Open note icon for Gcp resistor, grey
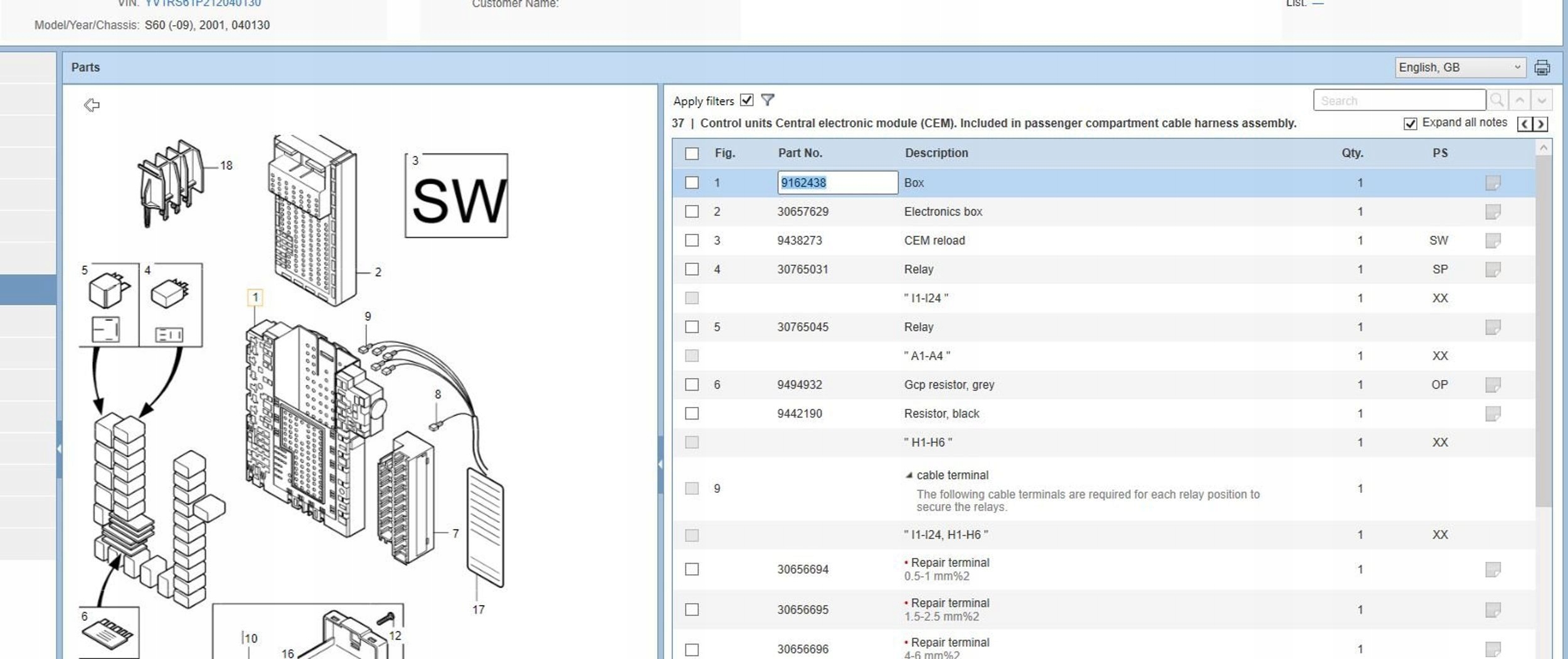 click(1493, 385)
